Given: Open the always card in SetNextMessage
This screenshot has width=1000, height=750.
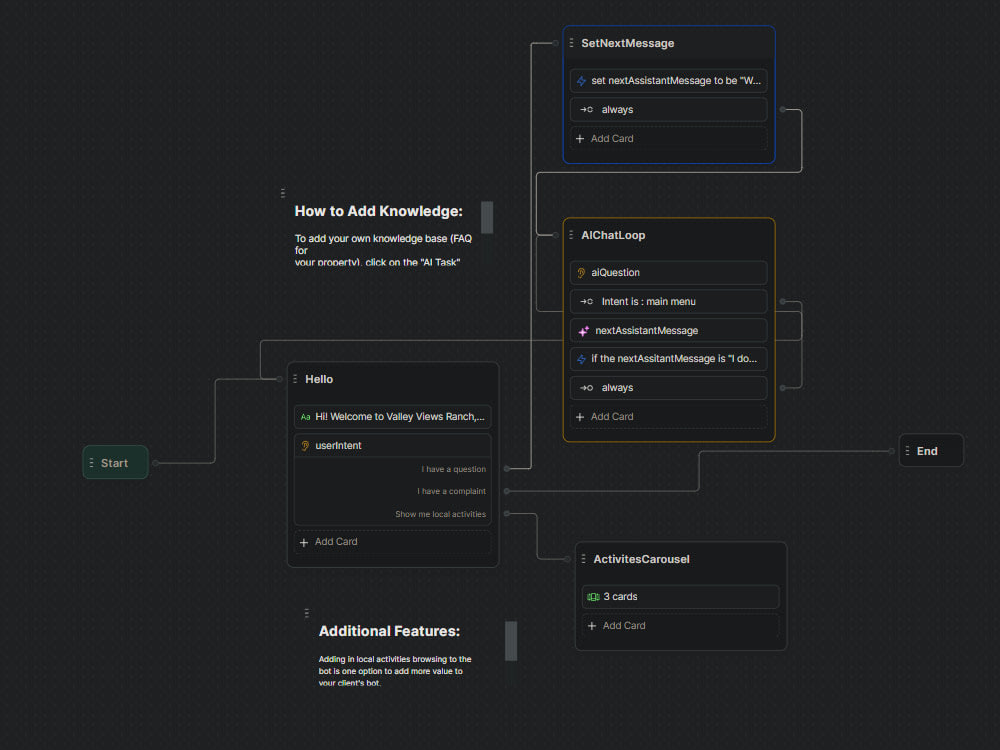Looking at the screenshot, I should 668,110.
